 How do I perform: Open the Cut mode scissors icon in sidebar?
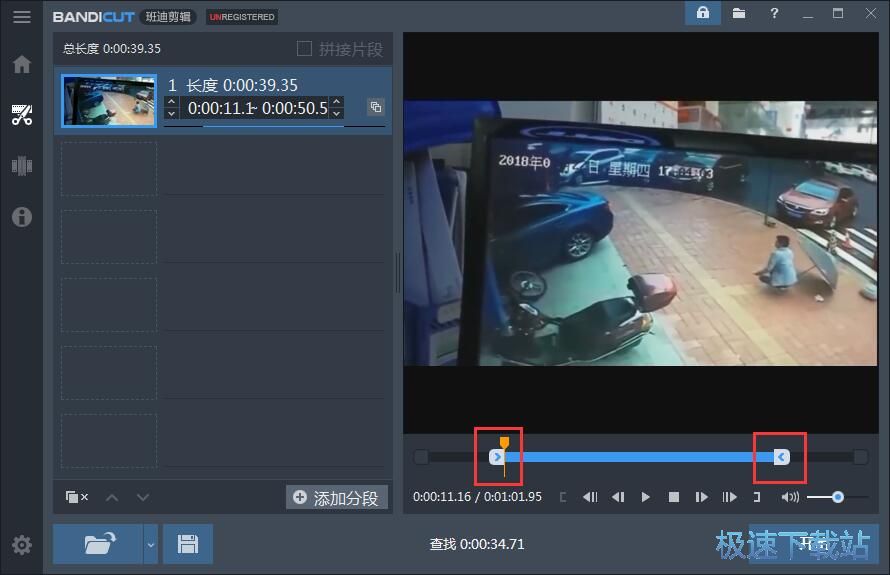[x=22, y=114]
